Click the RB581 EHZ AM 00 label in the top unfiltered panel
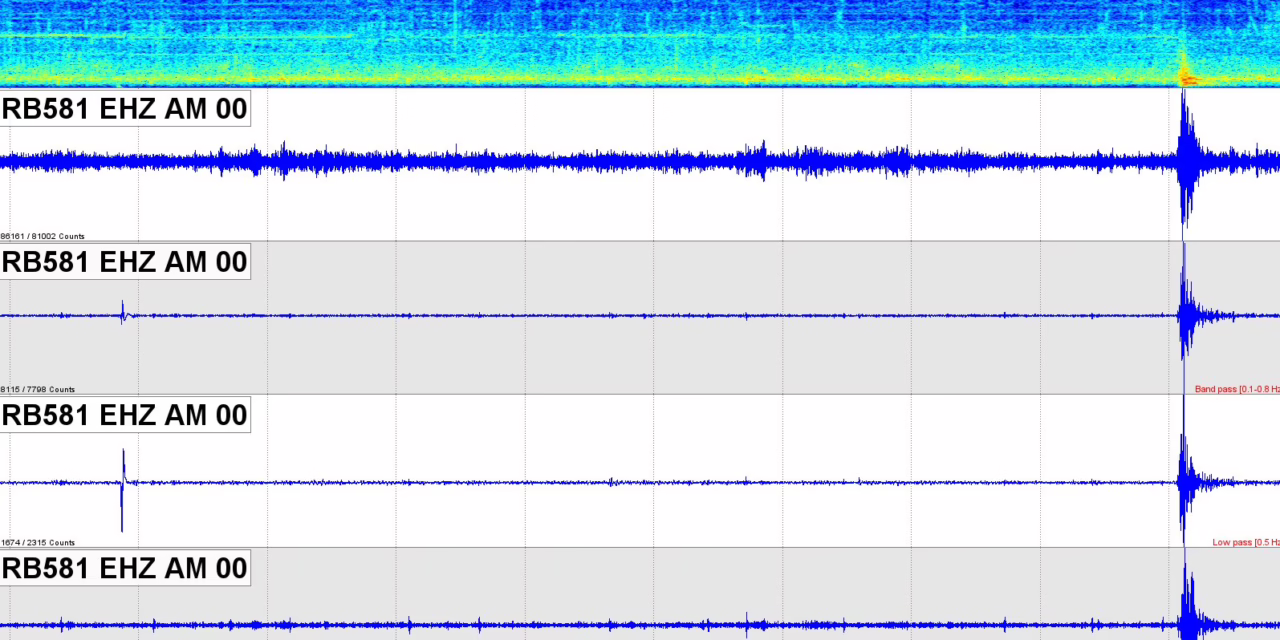1280x640 pixels. tap(125, 109)
